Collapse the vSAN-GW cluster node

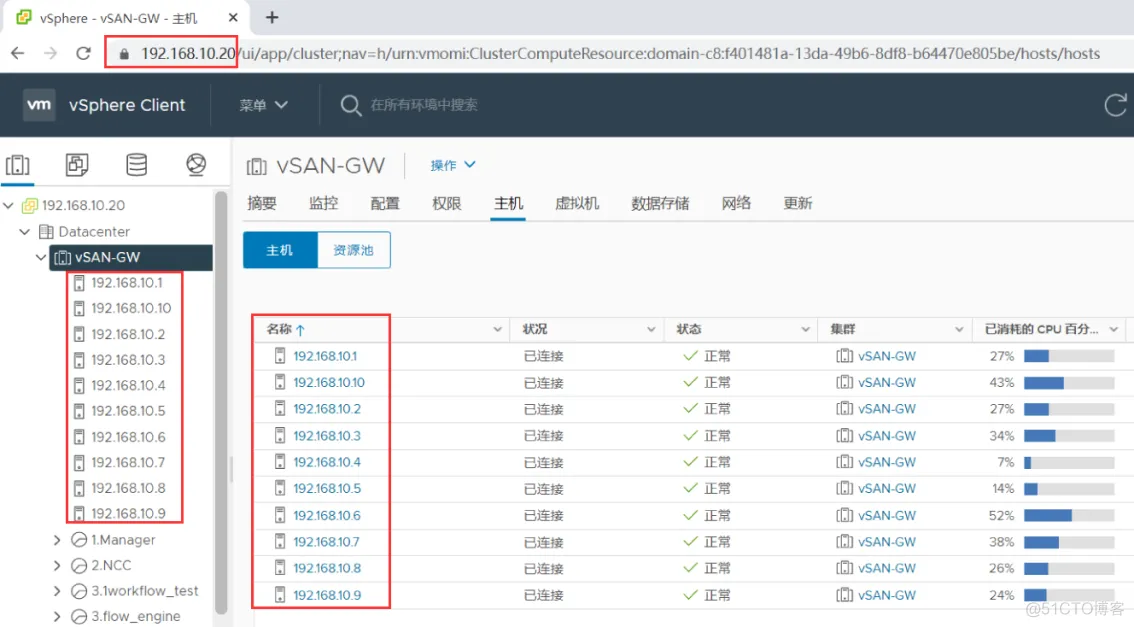tap(40, 257)
